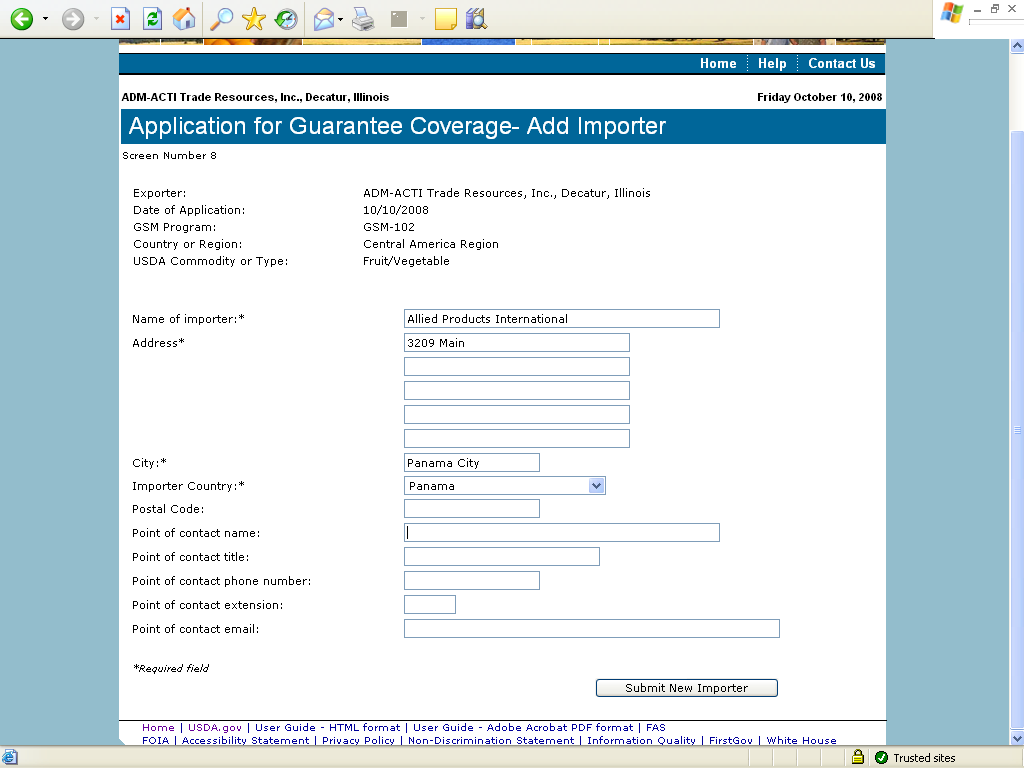Open the Information Quality link

[641, 741]
